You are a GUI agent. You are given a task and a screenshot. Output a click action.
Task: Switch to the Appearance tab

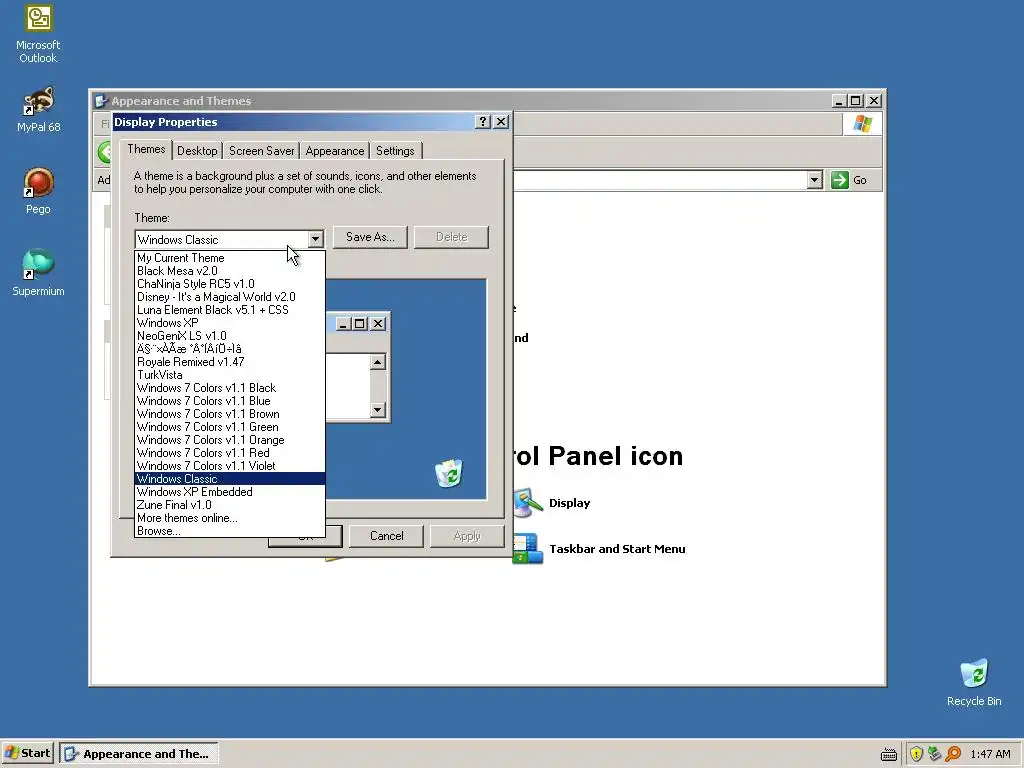click(334, 151)
